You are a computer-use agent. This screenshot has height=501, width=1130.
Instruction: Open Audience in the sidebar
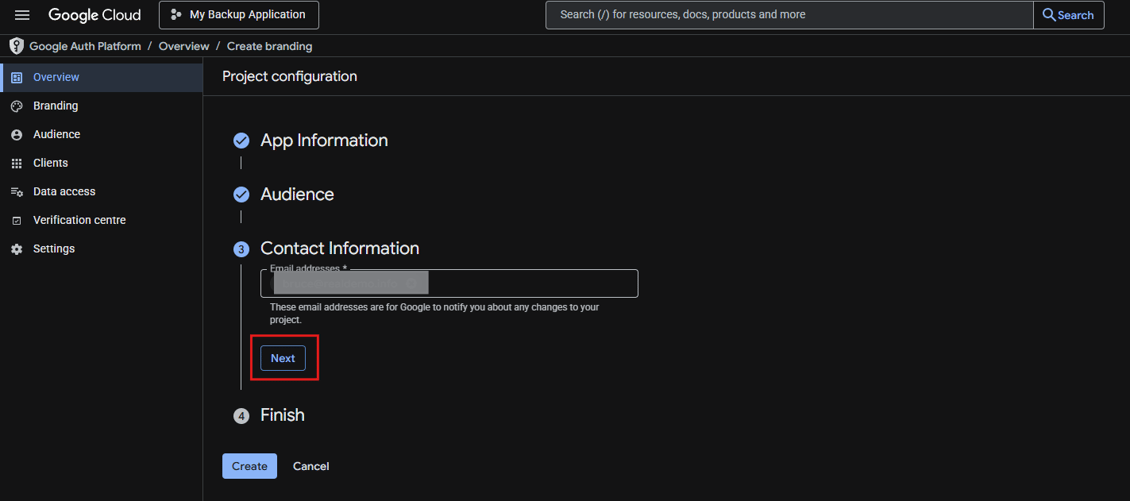coord(102,134)
